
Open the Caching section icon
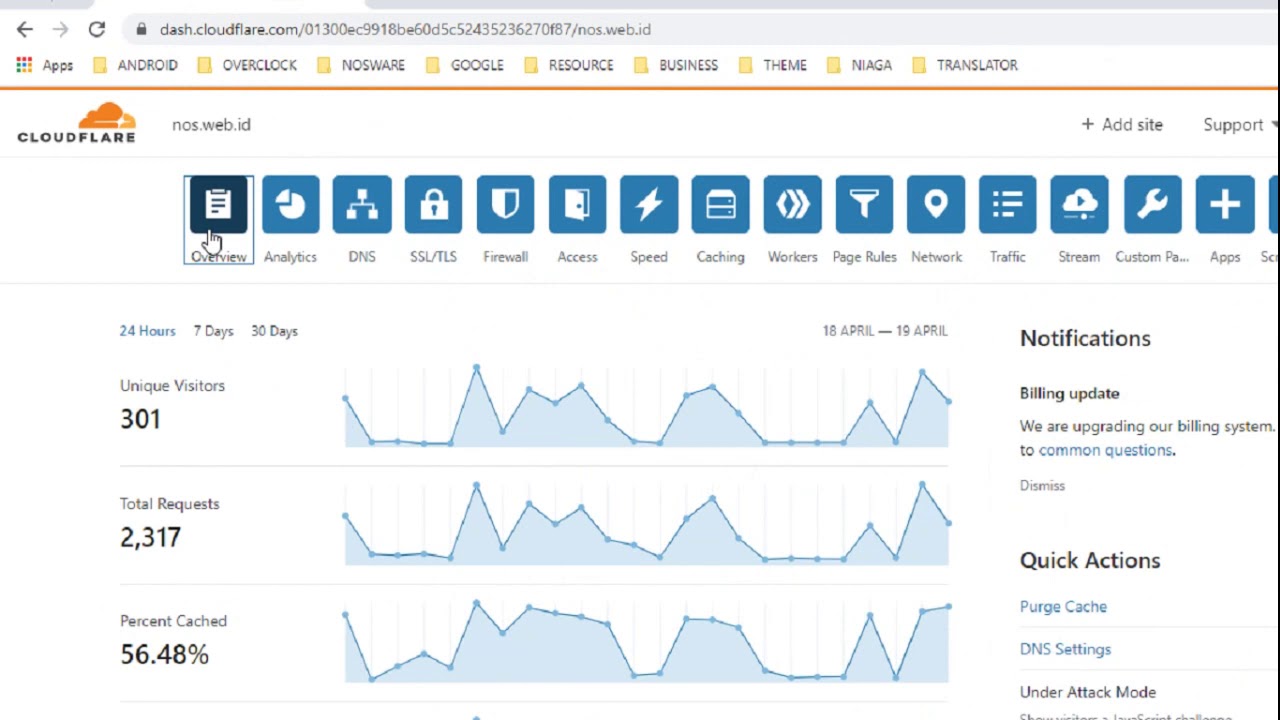click(x=720, y=205)
